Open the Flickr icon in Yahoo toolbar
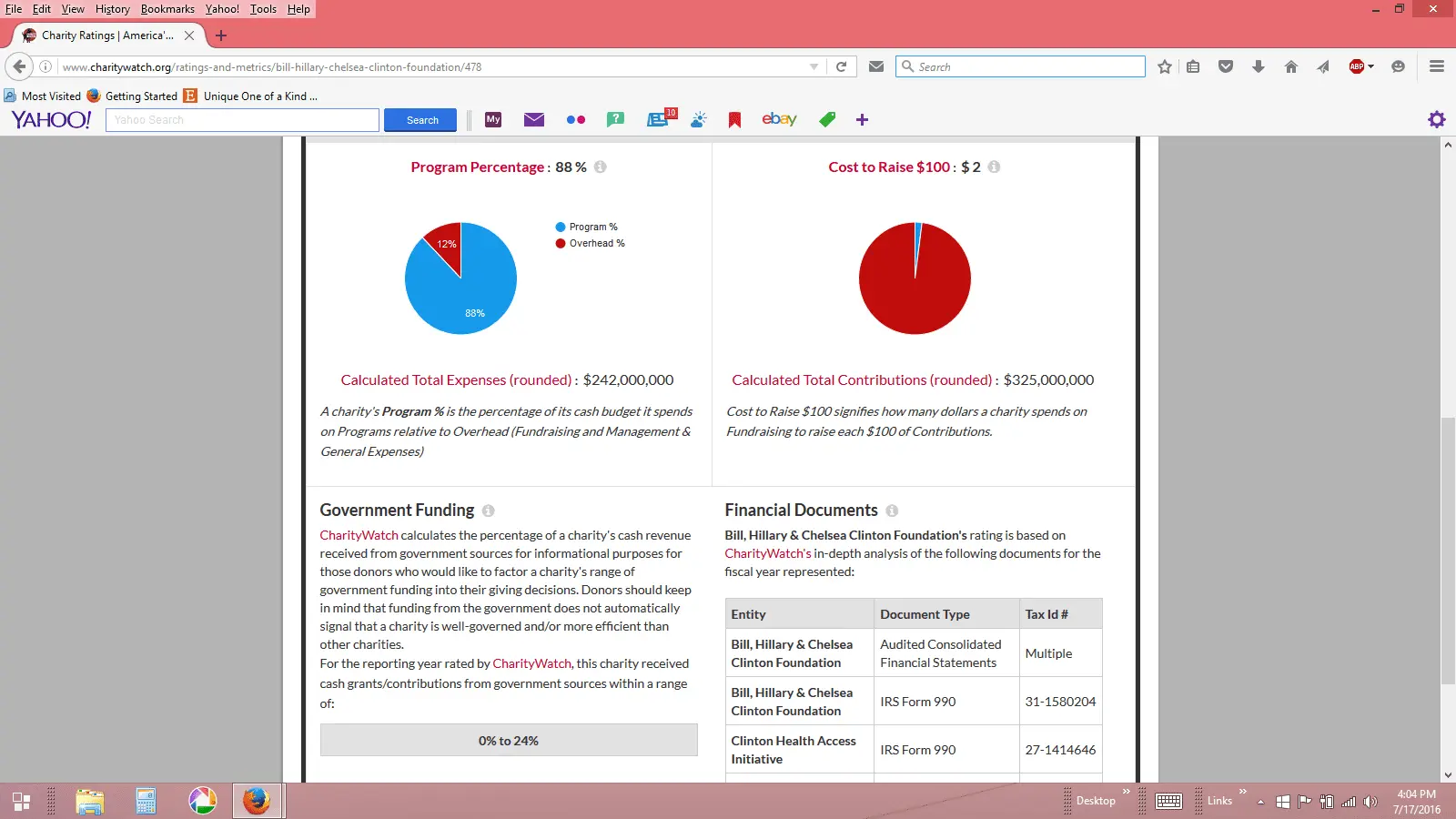 click(x=575, y=119)
